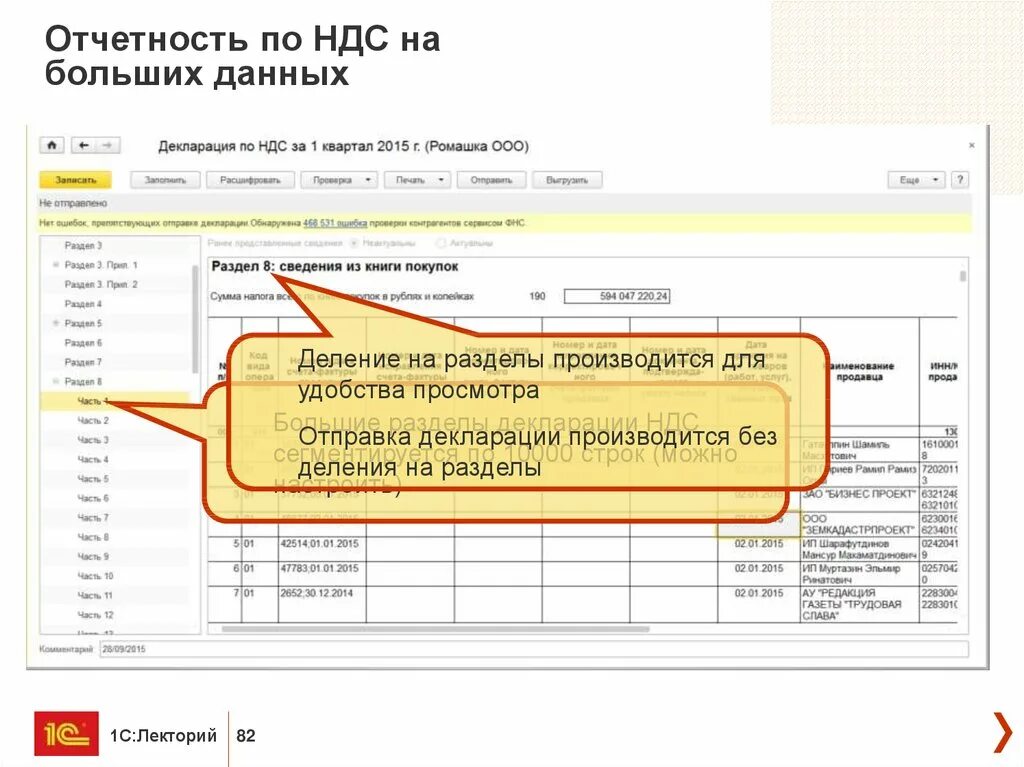Screen dimensions: 1024x767
Task: Click seller cell ИП Муртазин Эльмир Ринатович
Action: coord(859,574)
